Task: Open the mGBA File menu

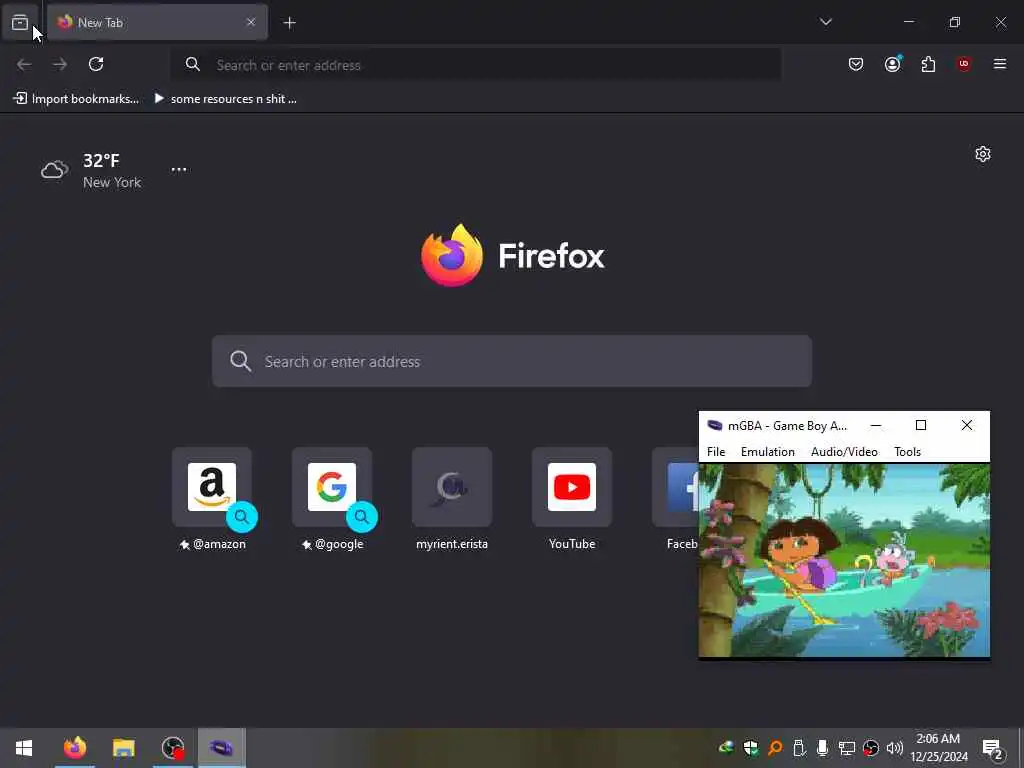Action: (716, 452)
